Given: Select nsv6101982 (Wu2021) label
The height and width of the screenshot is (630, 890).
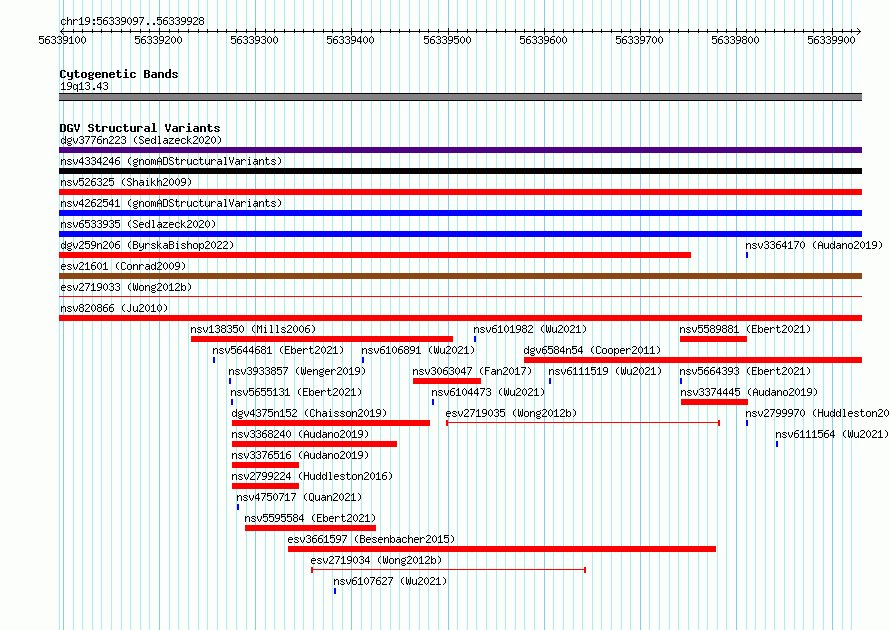Looking at the screenshot, I should click(530, 329).
